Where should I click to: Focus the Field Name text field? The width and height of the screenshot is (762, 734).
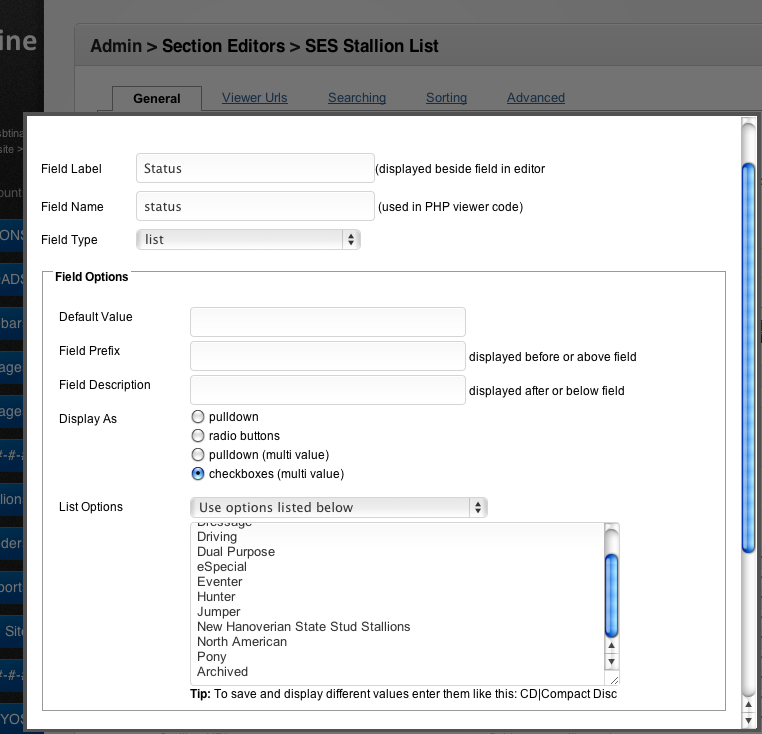point(254,207)
